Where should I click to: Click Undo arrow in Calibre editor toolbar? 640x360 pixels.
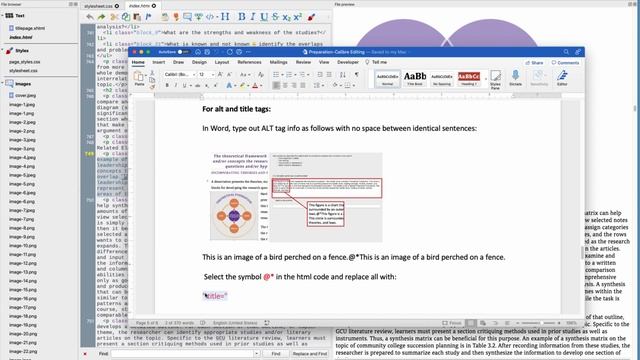[90, 17]
